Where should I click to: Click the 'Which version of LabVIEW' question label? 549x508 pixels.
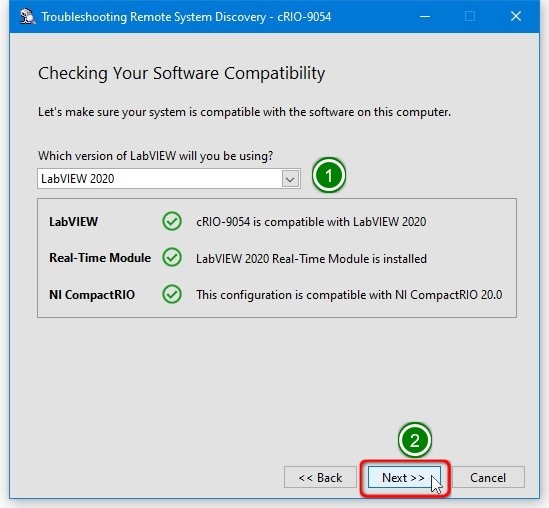click(155, 156)
